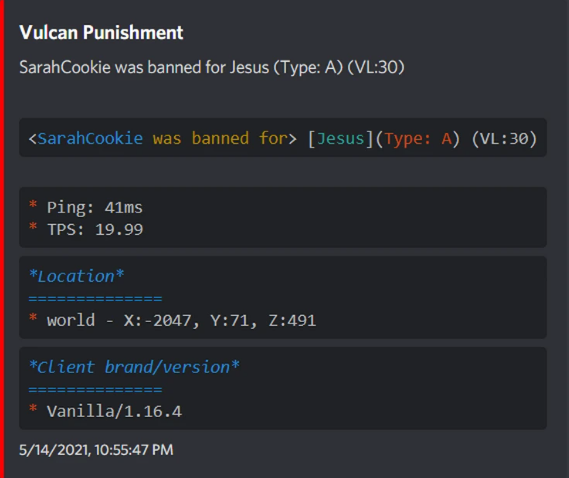Click the Vulcan Punishment embed title
Image resolution: width=569 pixels, height=478 pixels.
[101, 33]
